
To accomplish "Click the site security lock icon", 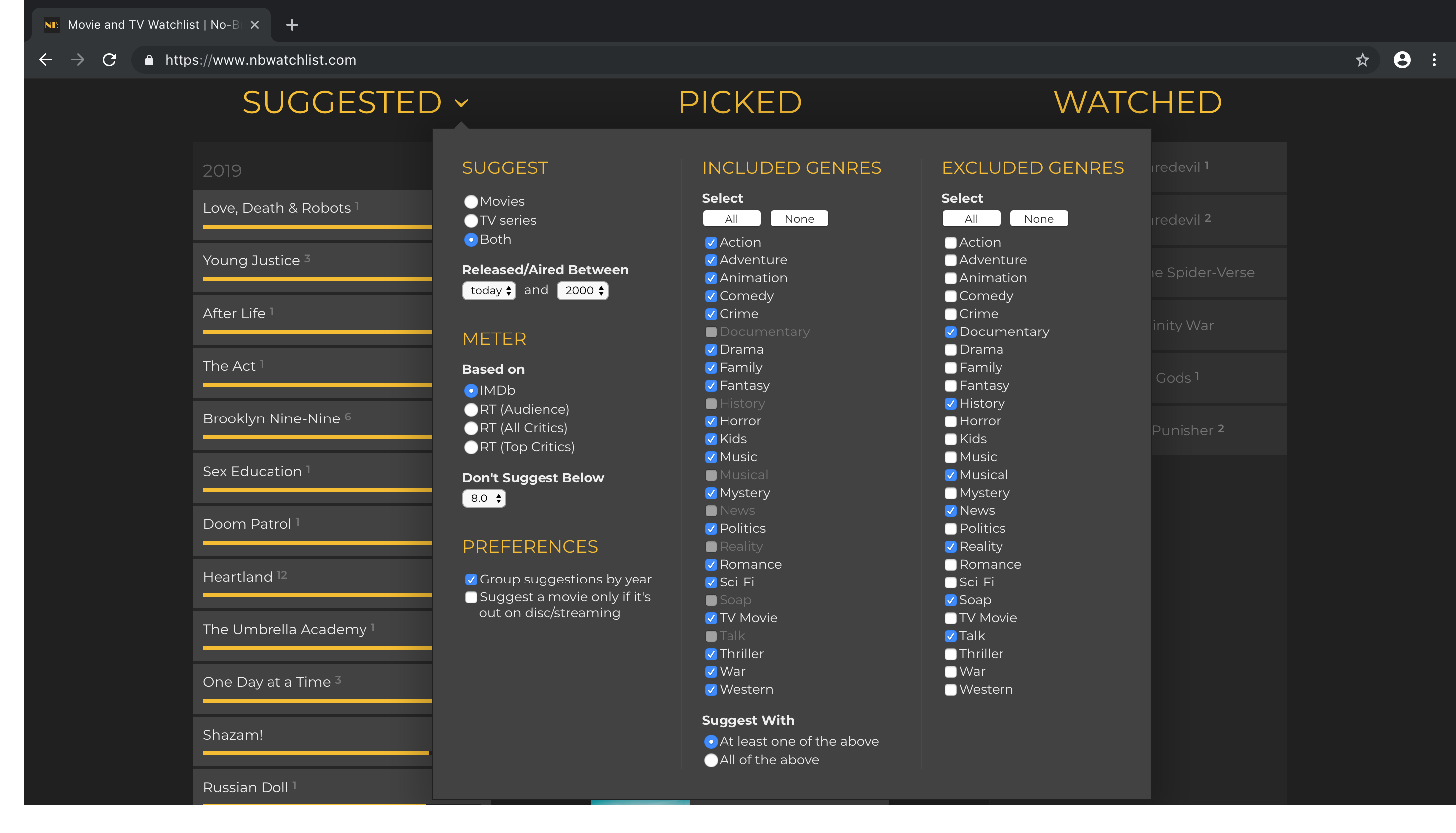I will tap(148, 60).
